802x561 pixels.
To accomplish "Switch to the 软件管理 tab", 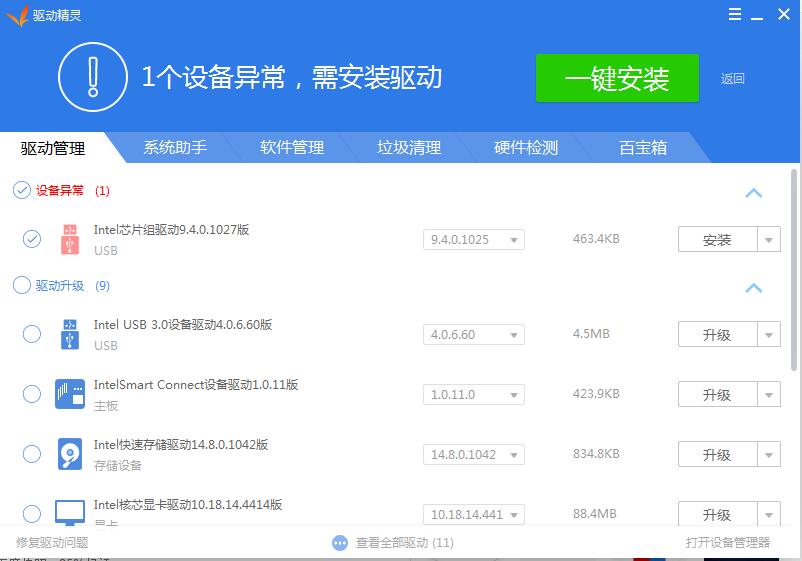I will 292,148.
